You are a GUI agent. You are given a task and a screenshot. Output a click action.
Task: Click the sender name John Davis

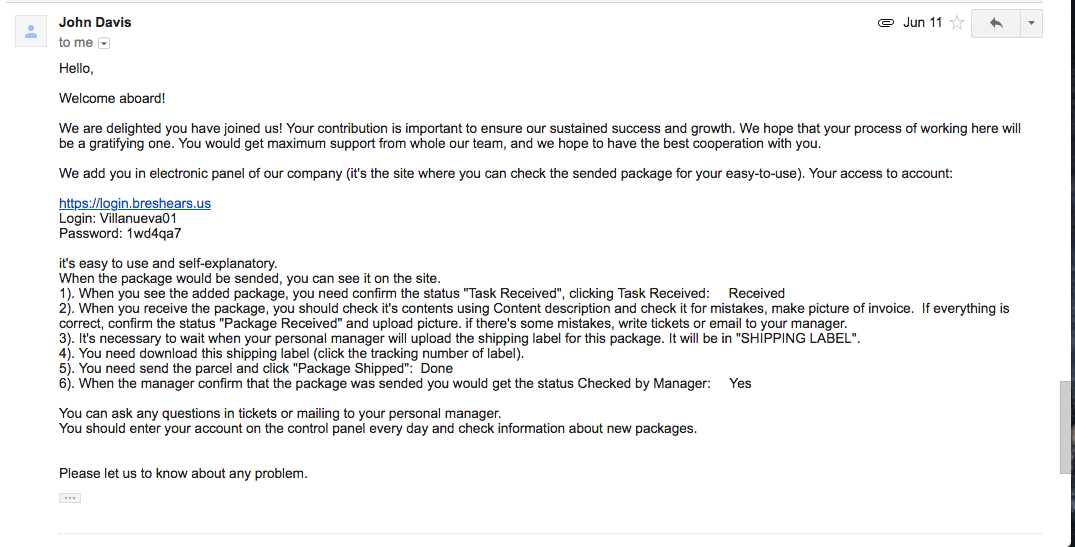[95, 22]
